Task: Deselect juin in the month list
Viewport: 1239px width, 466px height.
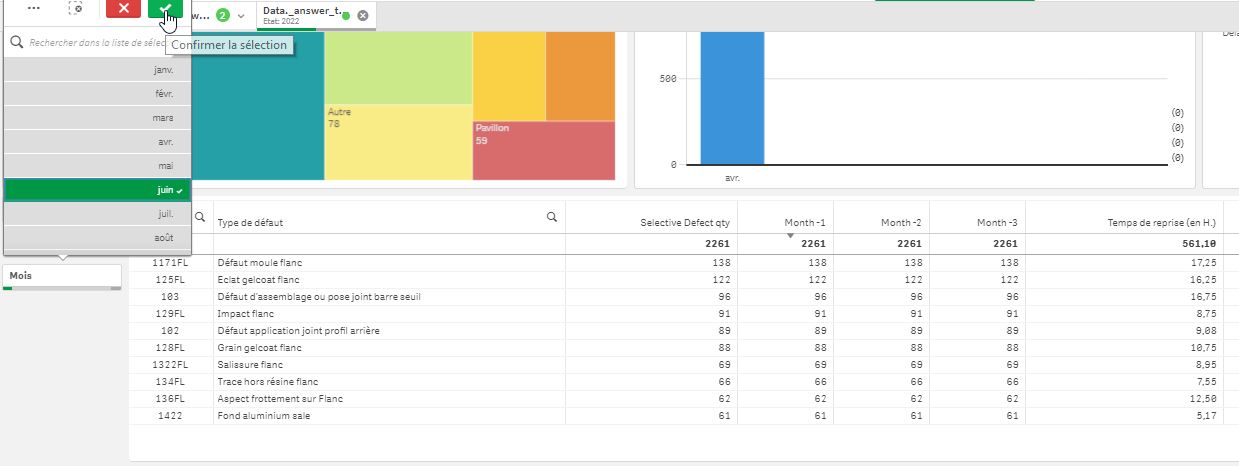Action: (x=90, y=190)
